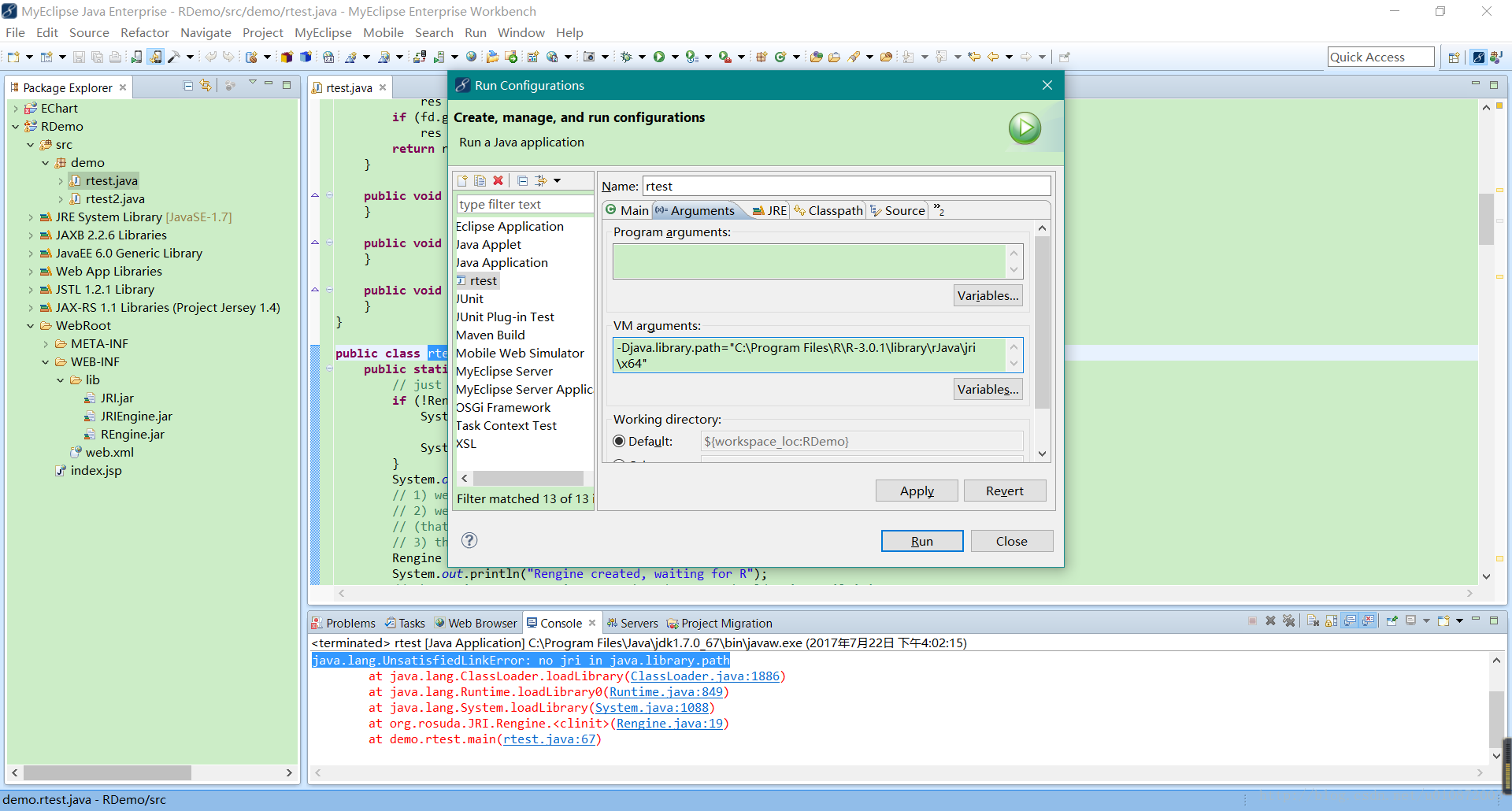Image resolution: width=1512 pixels, height=811 pixels.
Task: Click the Save toolbar icon
Action: click(x=79, y=57)
